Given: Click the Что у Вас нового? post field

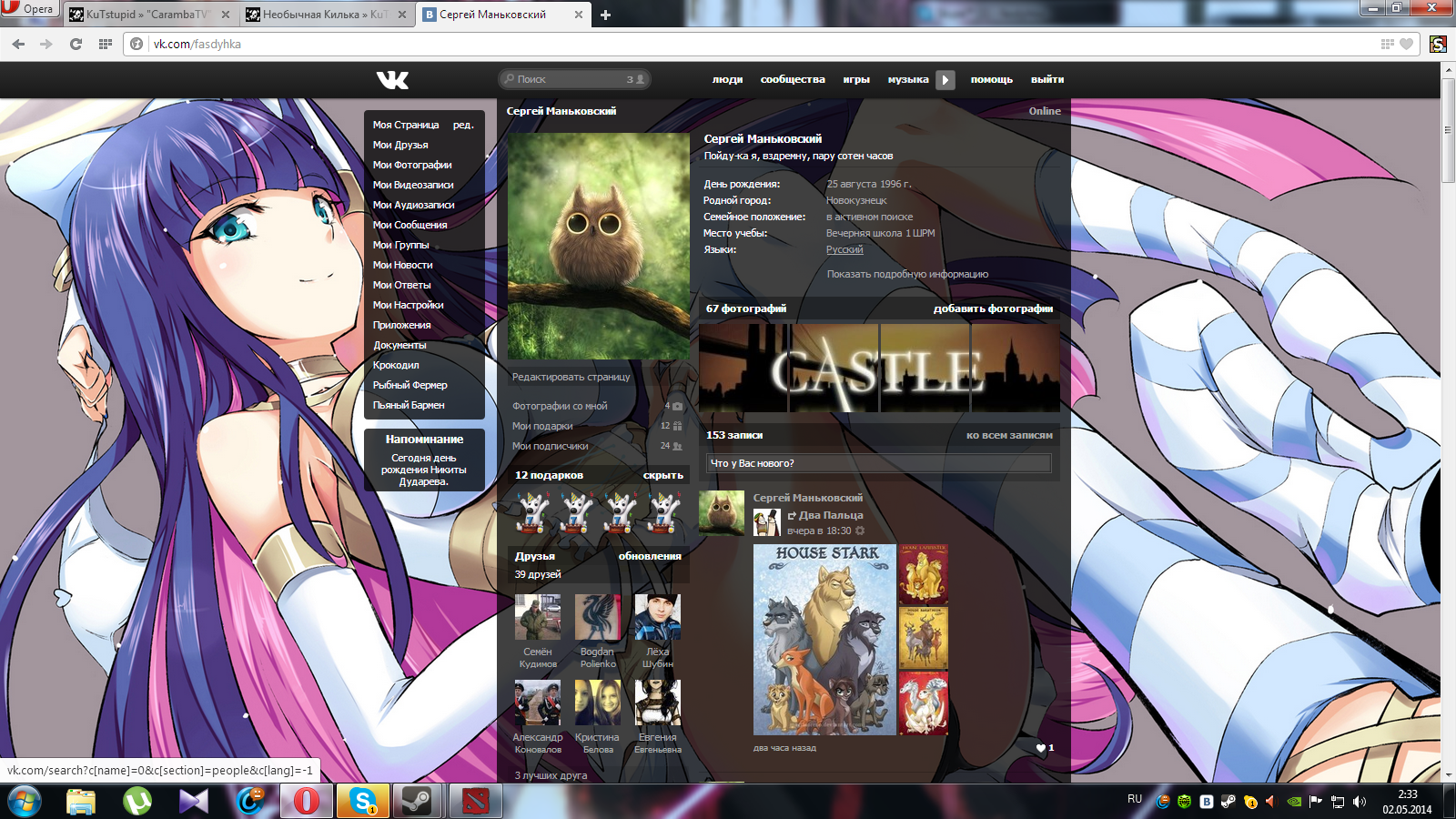Looking at the screenshot, I should pyautogui.click(x=879, y=463).
